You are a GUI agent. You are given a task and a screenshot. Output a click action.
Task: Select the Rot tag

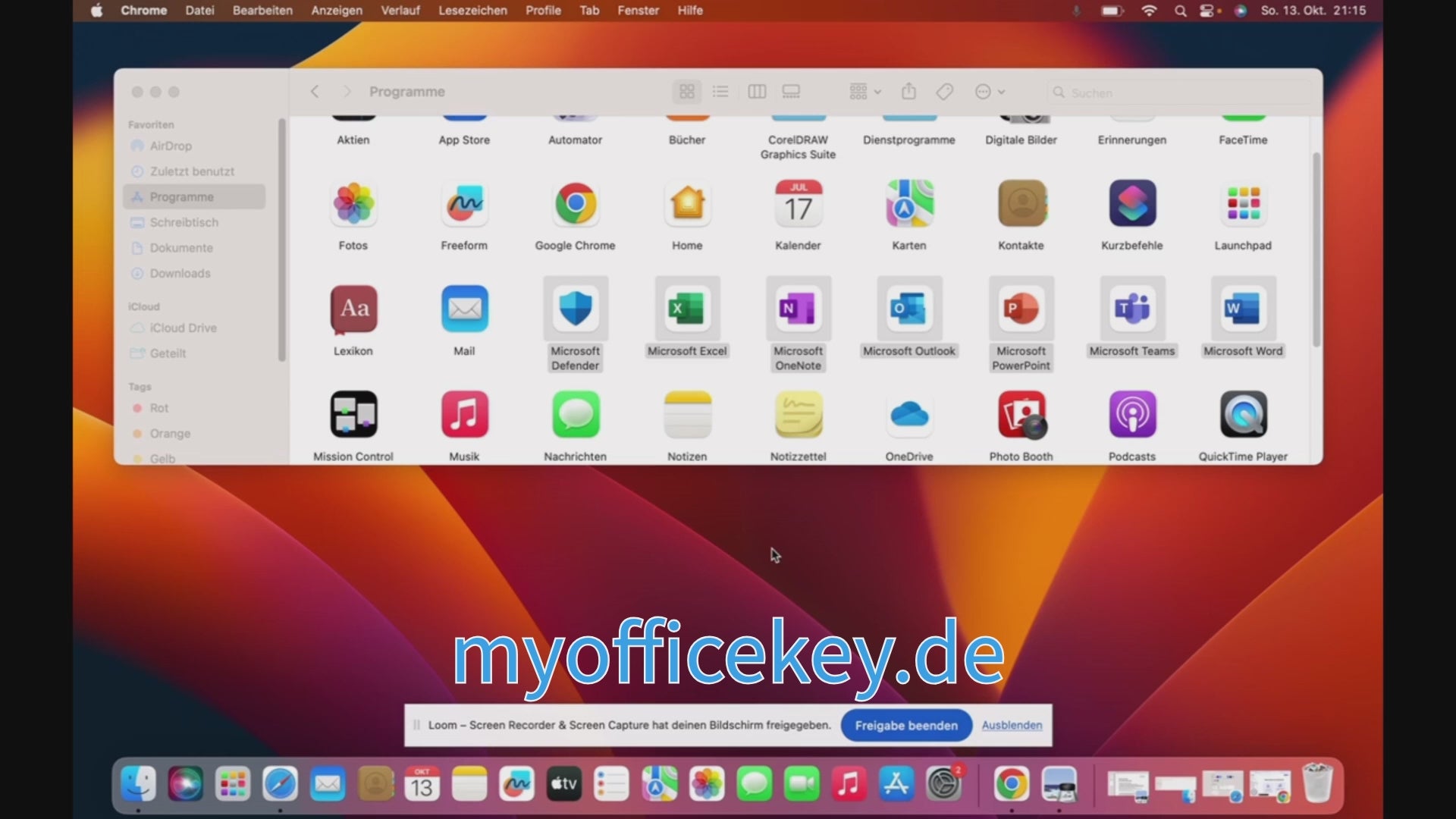(x=194, y=408)
